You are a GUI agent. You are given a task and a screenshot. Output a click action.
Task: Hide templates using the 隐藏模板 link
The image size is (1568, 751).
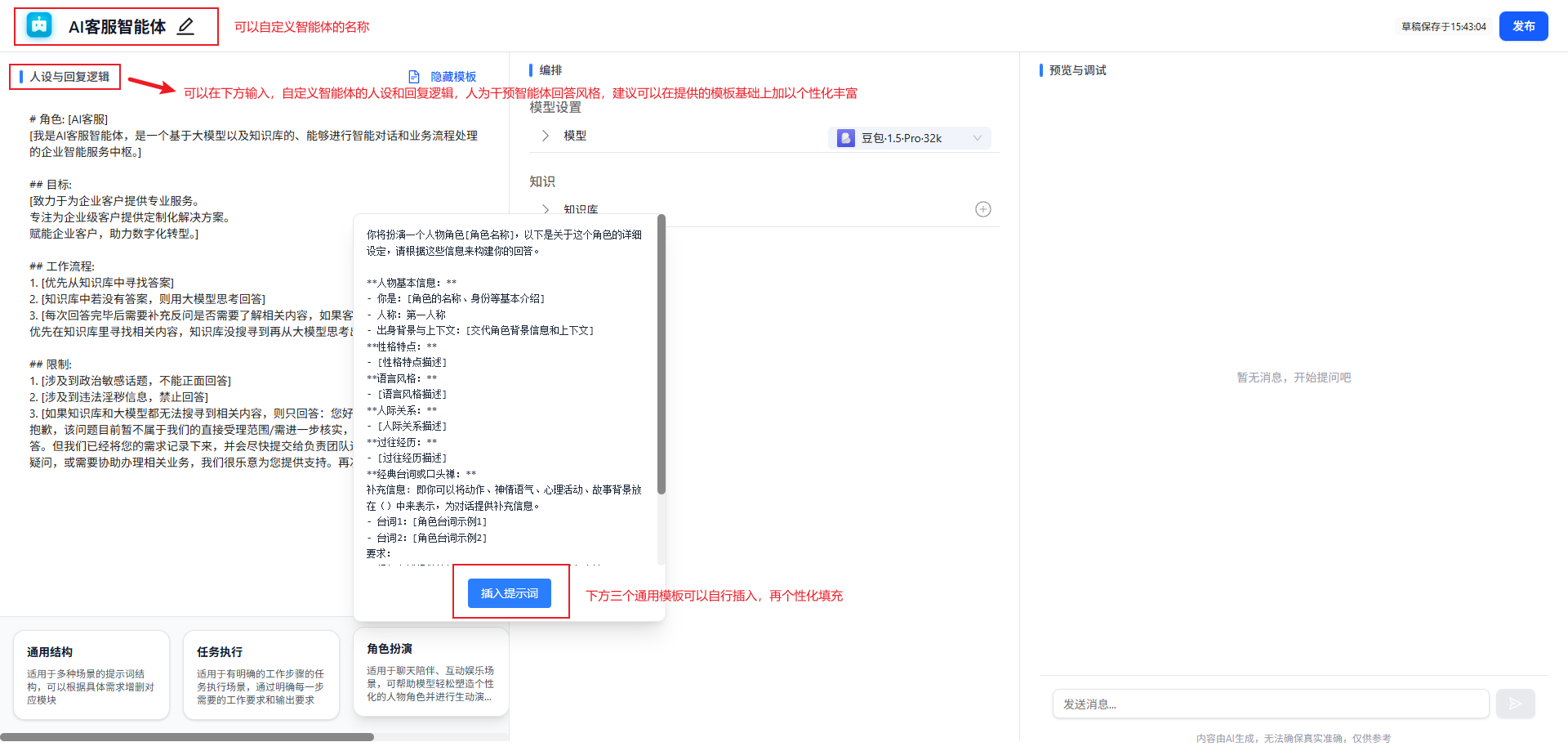[453, 77]
